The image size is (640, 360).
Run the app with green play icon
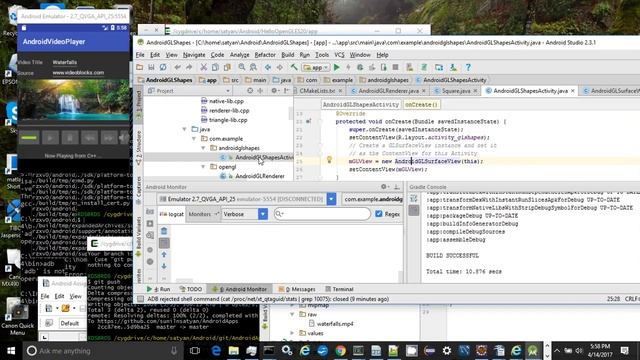pos(337,67)
